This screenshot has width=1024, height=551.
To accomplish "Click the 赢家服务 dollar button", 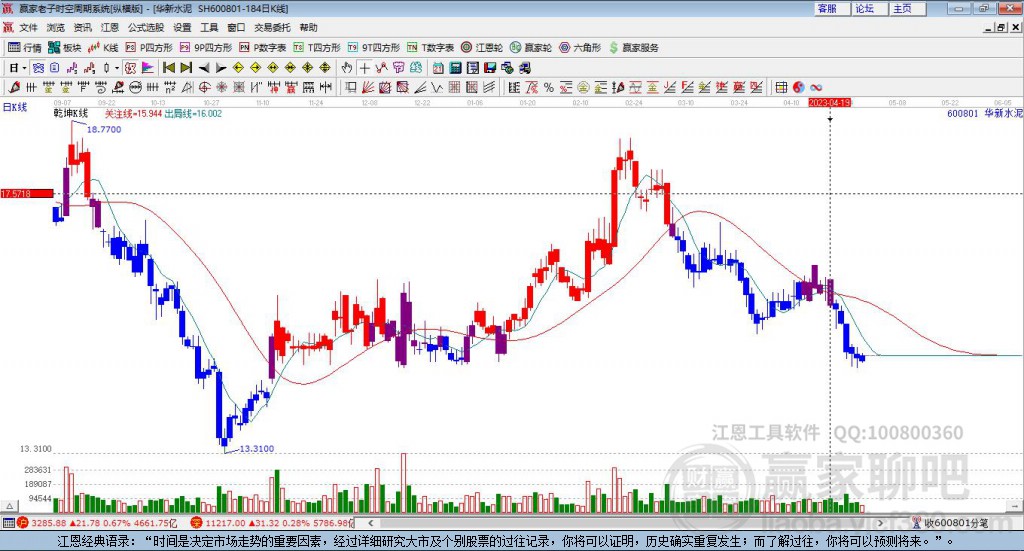I will [633, 48].
